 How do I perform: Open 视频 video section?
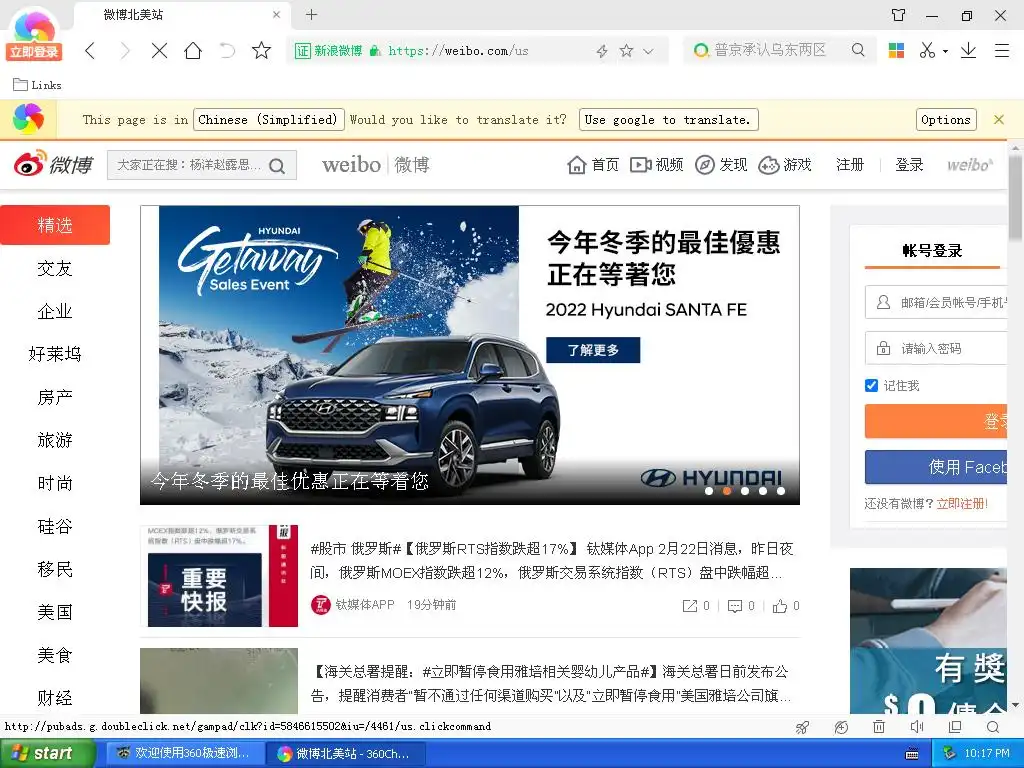(x=656, y=165)
